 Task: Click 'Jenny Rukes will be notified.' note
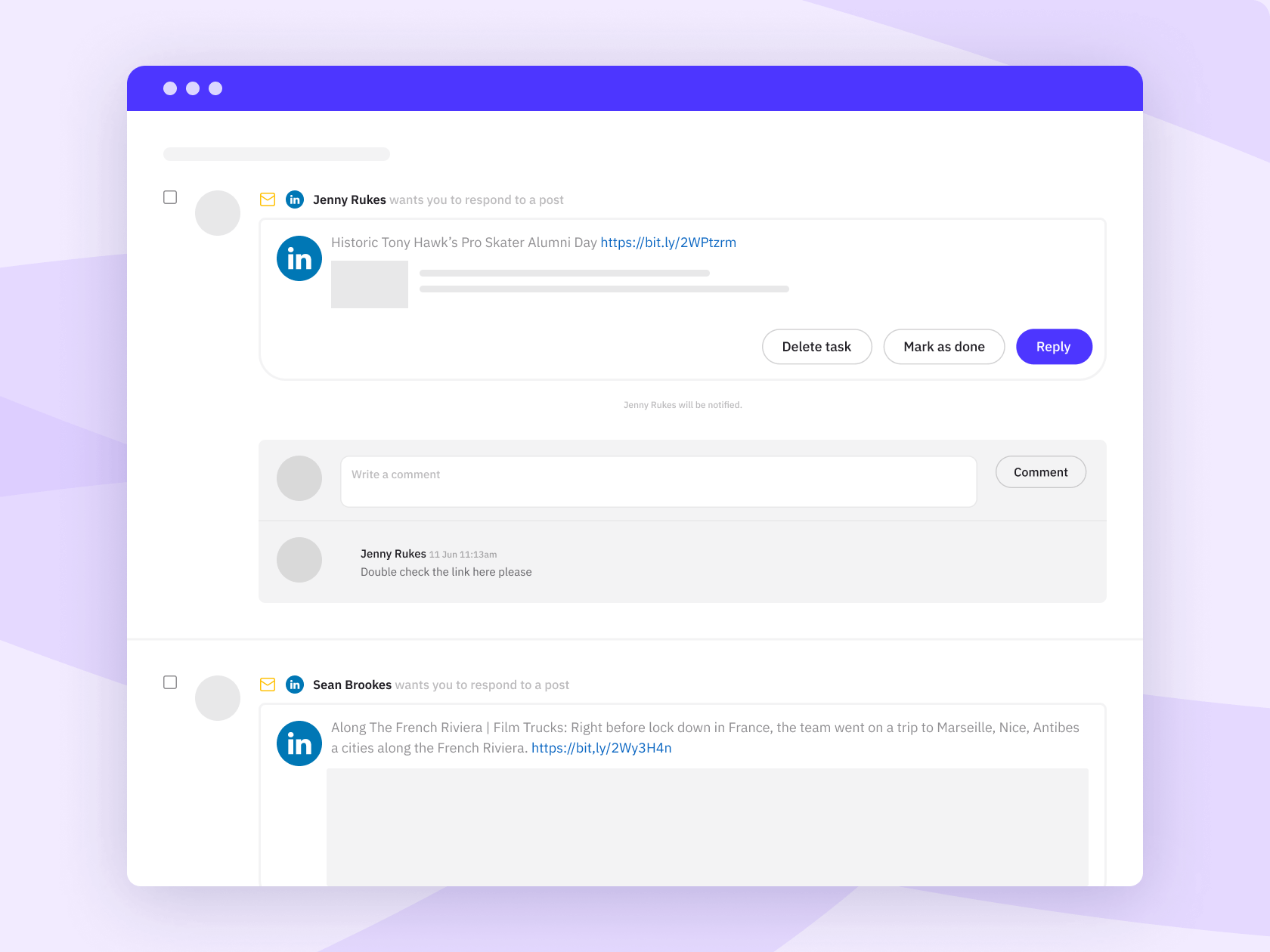(683, 405)
